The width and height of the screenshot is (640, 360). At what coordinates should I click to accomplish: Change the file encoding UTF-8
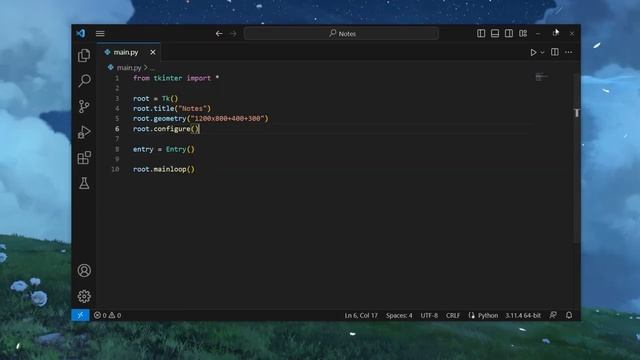[429, 316]
